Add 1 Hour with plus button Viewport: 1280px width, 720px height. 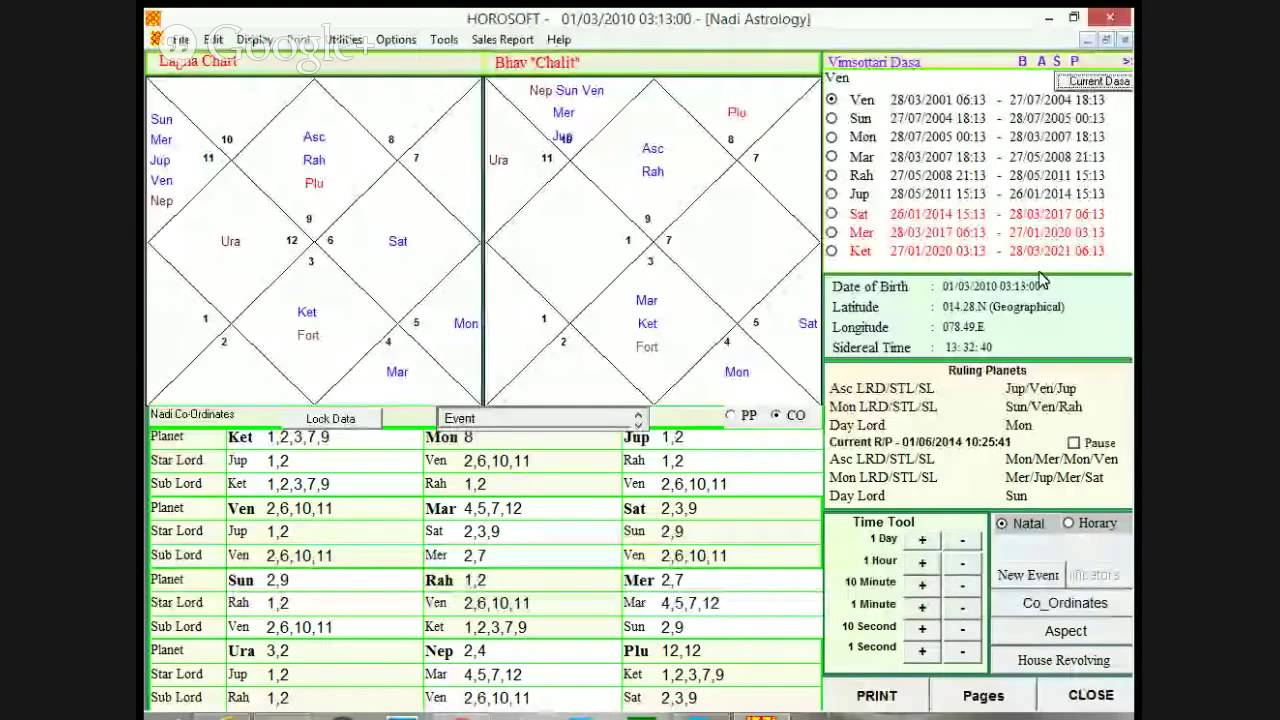(x=922, y=562)
